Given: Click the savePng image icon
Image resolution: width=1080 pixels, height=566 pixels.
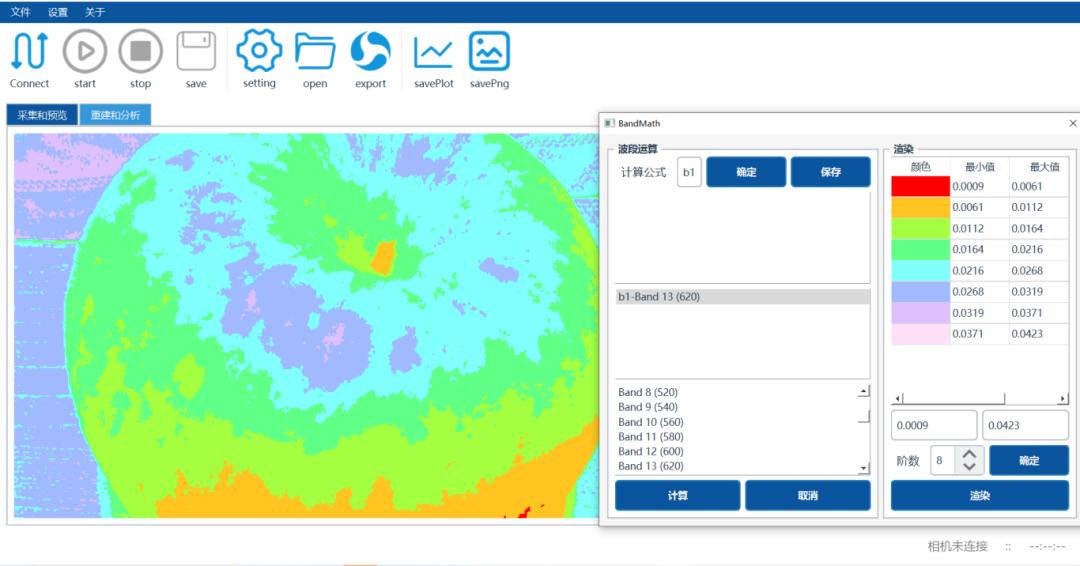Looking at the screenshot, I should click(489, 51).
